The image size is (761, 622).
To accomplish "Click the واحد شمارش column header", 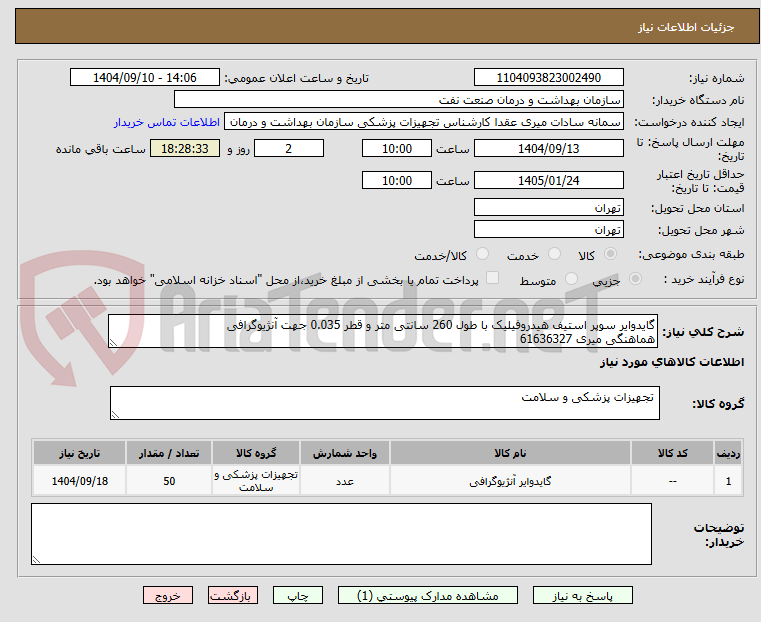I will [x=345, y=453].
